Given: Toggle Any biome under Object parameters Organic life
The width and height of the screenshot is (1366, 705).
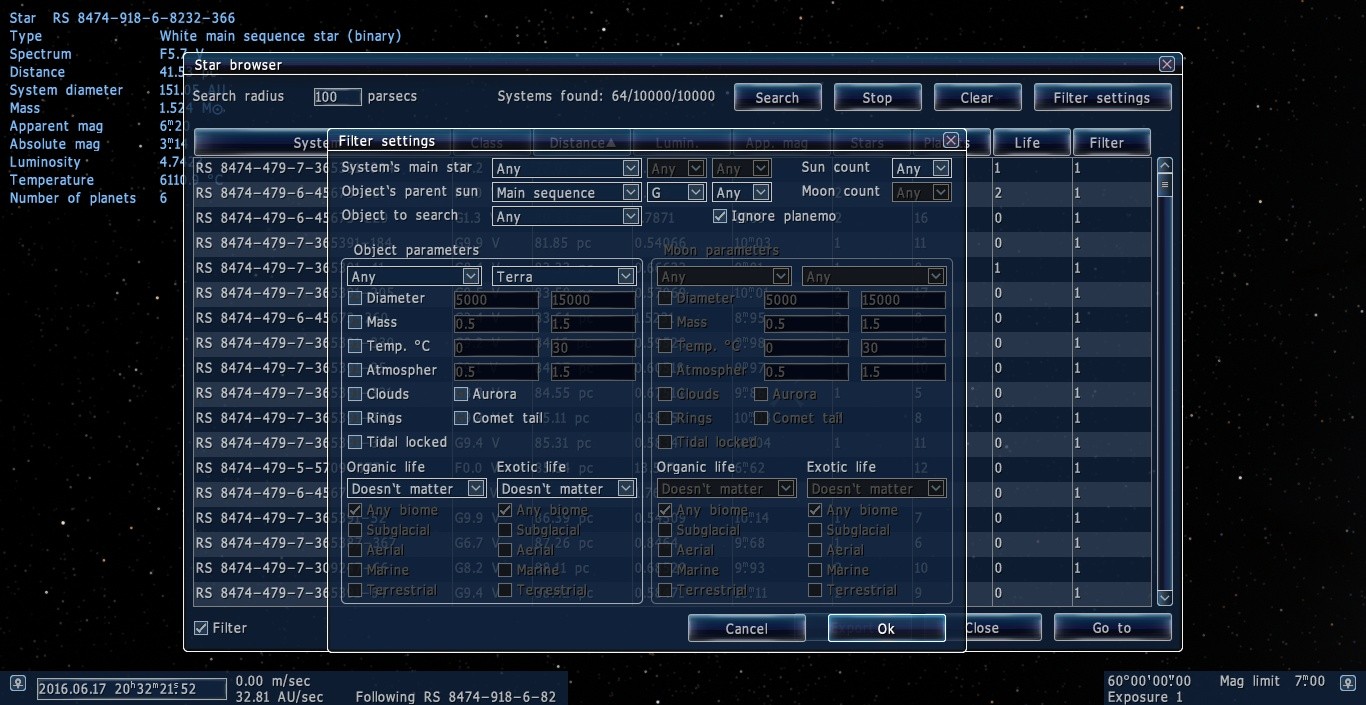Looking at the screenshot, I should (x=355, y=510).
